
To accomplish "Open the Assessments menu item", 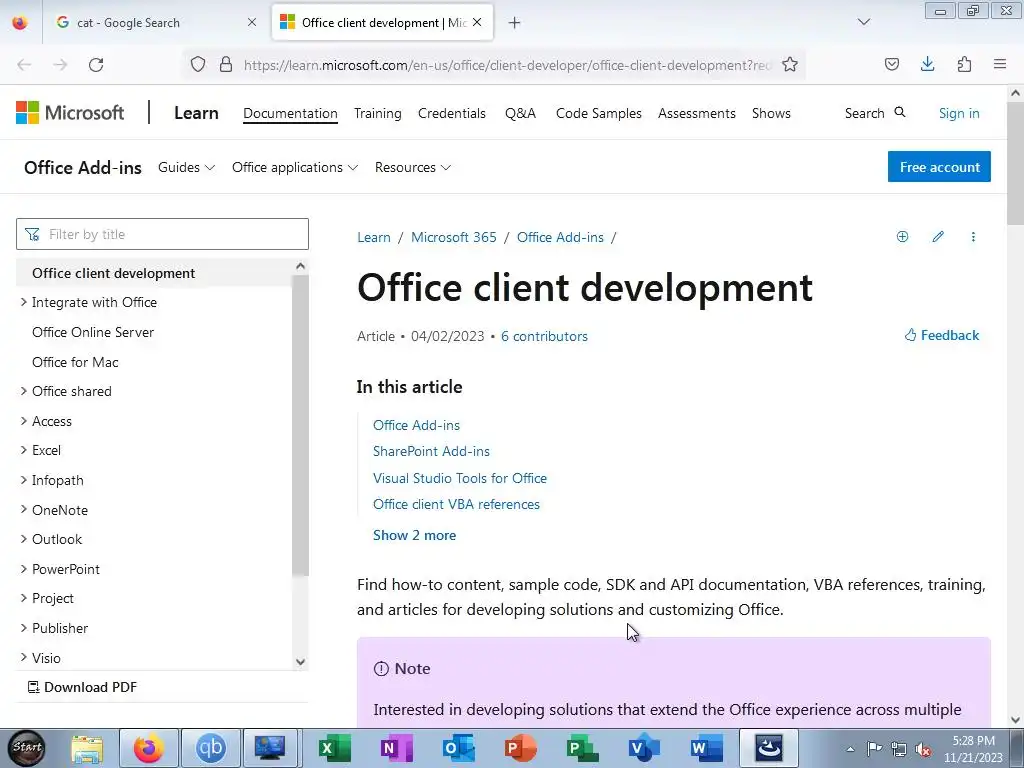I will 697,113.
